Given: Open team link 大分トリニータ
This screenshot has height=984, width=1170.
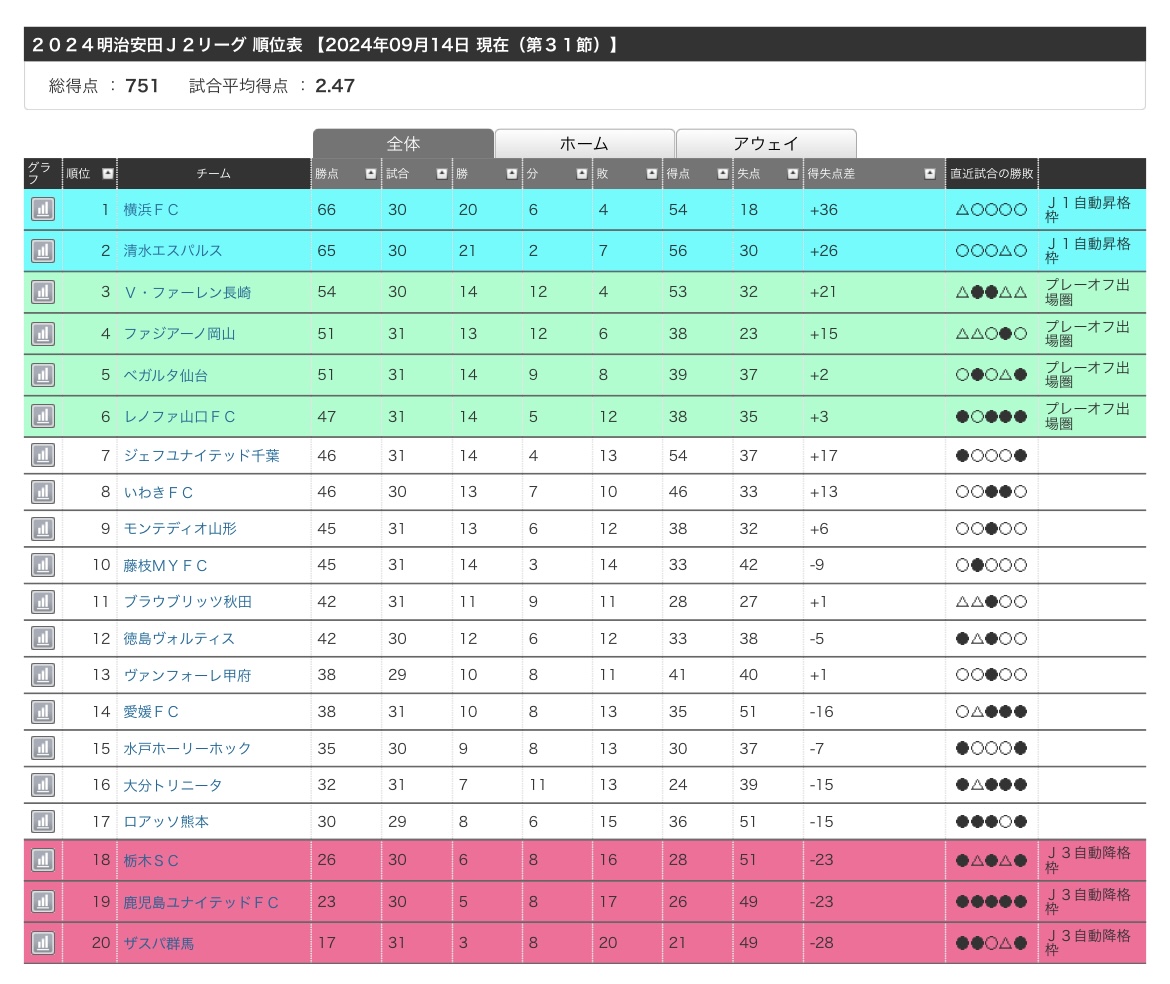Looking at the screenshot, I should coord(172,785).
